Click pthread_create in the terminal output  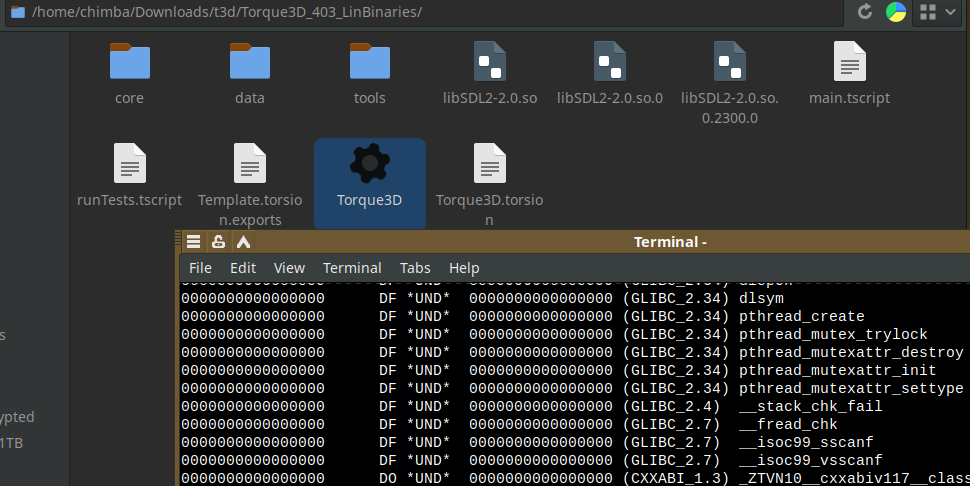pos(802,317)
